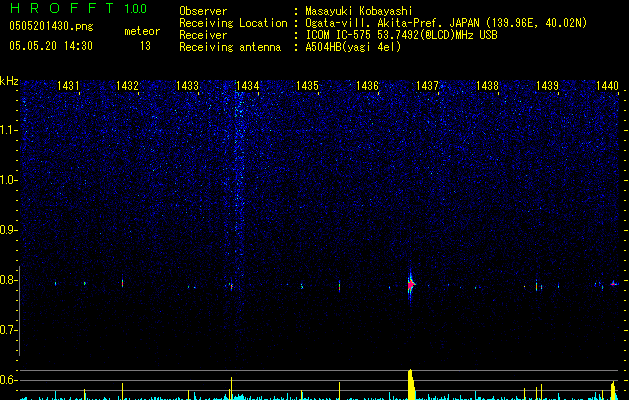Click the strong red meteor echo near 1437
Screen dimensions: 629x400
[x=411, y=285]
